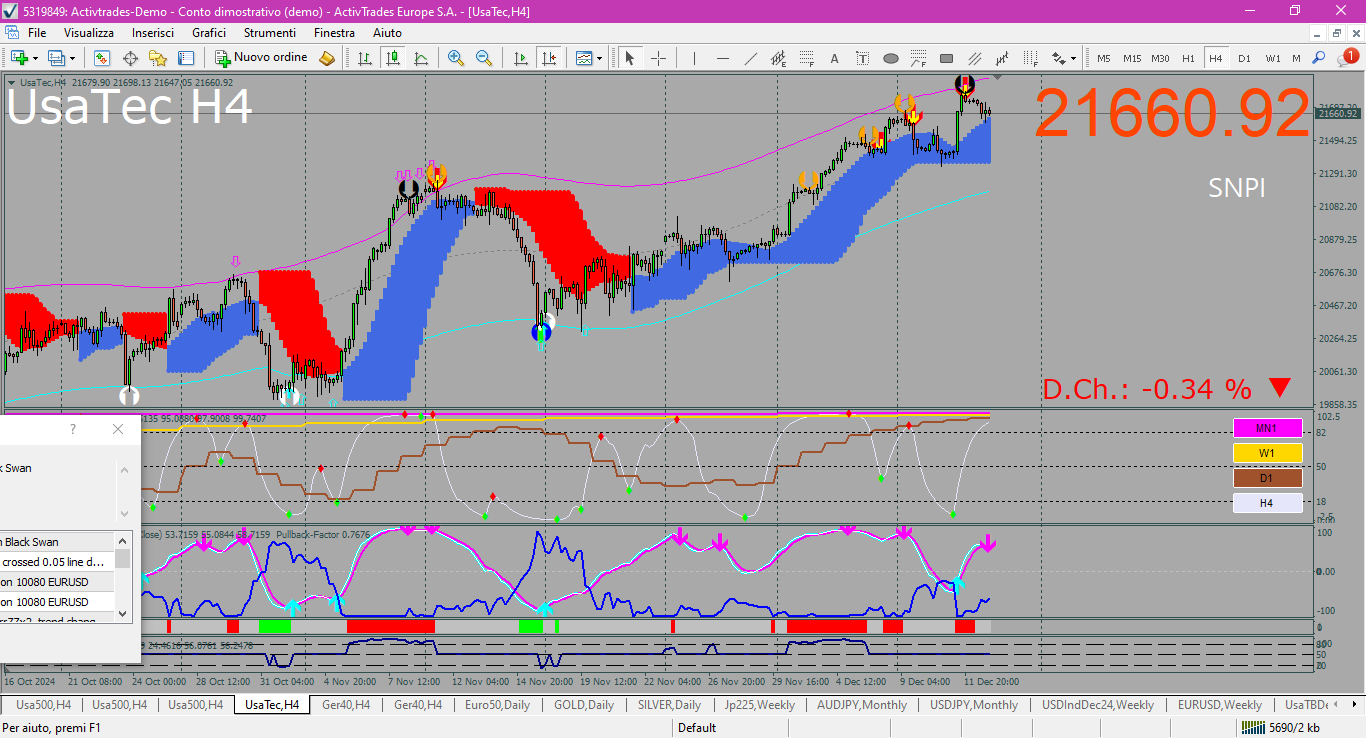Select the trendline drawing tool

pos(751,58)
